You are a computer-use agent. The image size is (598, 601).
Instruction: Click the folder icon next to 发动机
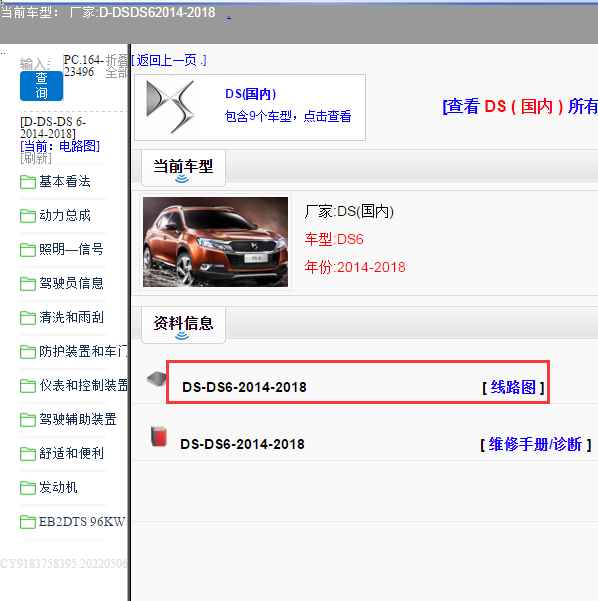click(x=28, y=488)
